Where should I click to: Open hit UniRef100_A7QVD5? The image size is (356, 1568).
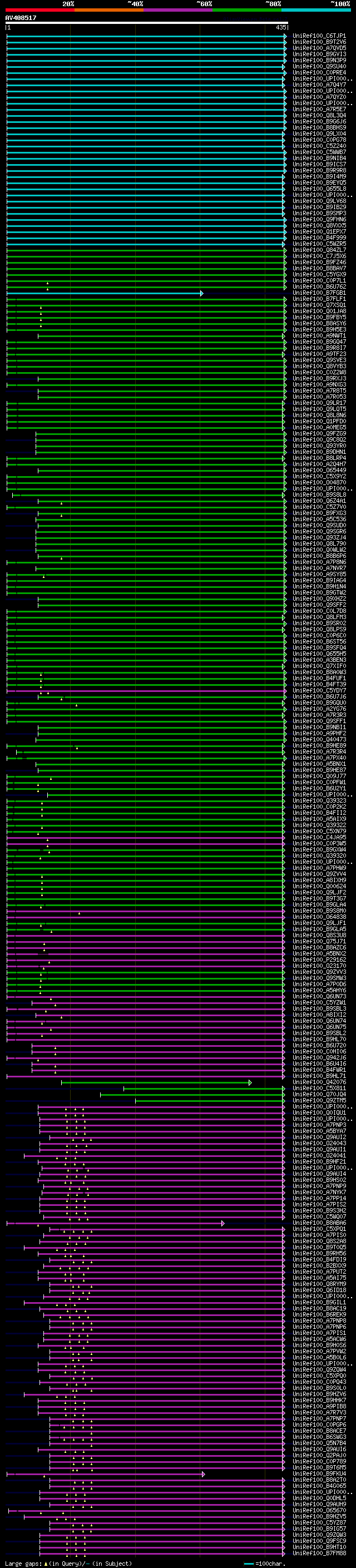(319, 49)
